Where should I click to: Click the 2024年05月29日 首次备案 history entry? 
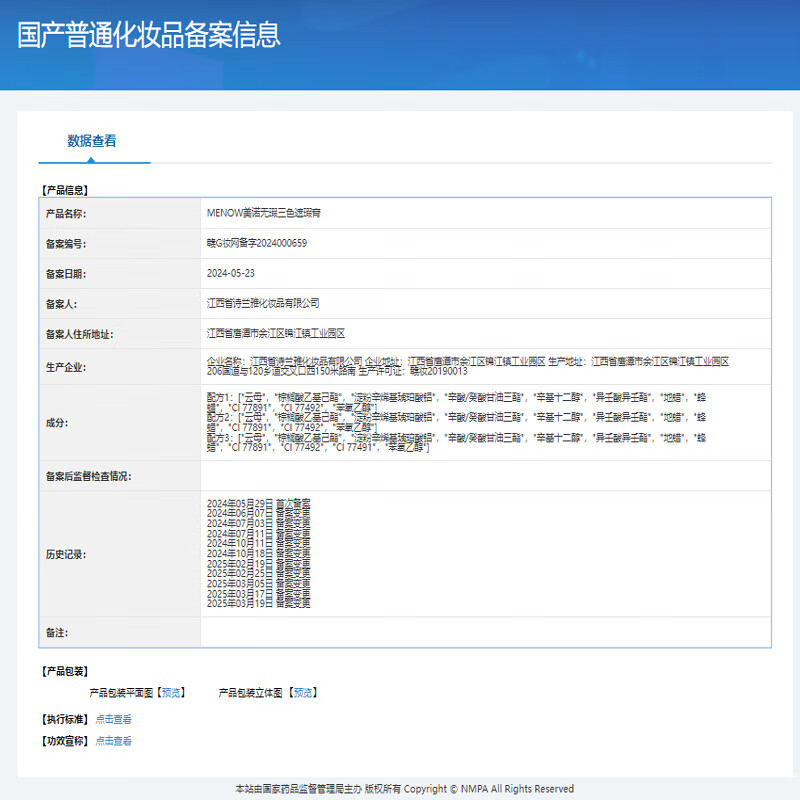click(258, 501)
